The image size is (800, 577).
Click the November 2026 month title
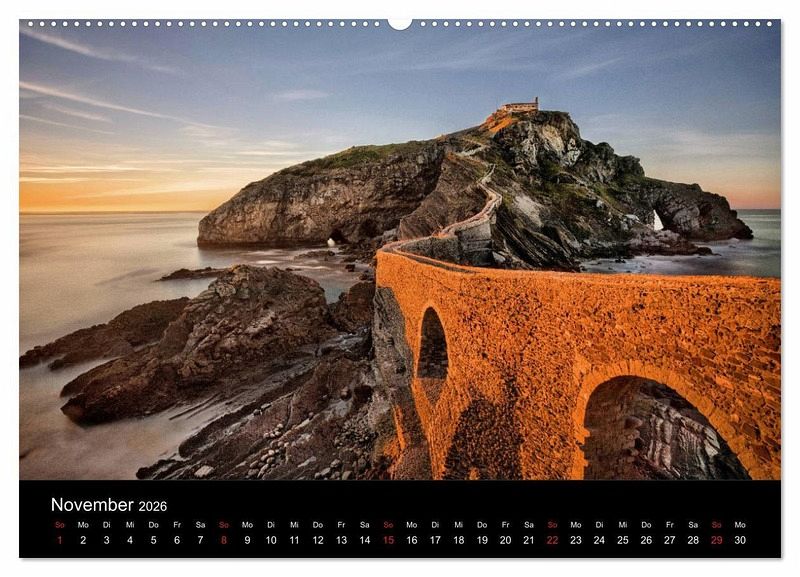coord(109,505)
